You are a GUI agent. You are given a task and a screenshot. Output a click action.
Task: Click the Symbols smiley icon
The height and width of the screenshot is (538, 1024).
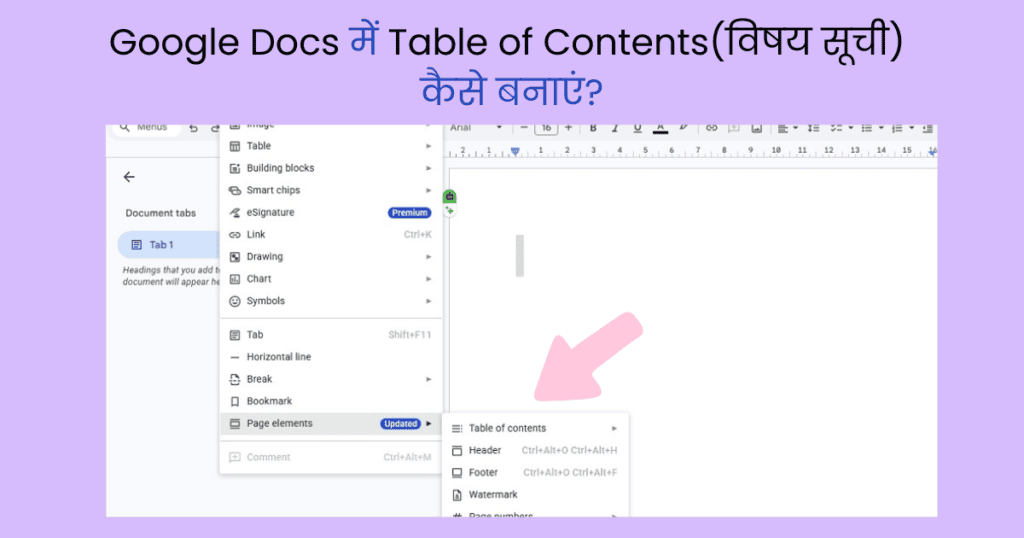(234, 302)
